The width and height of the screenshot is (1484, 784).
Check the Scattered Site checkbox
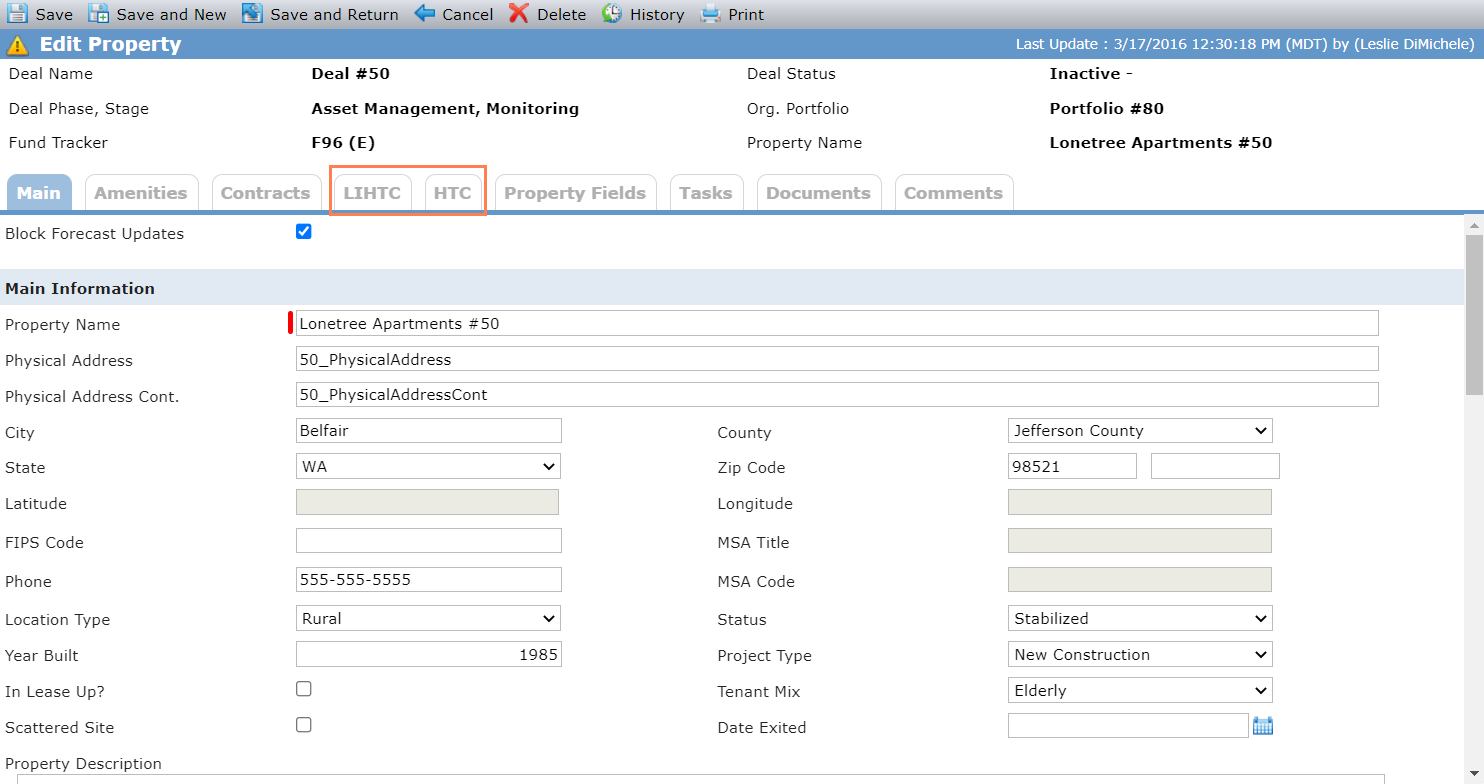[304, 725]
